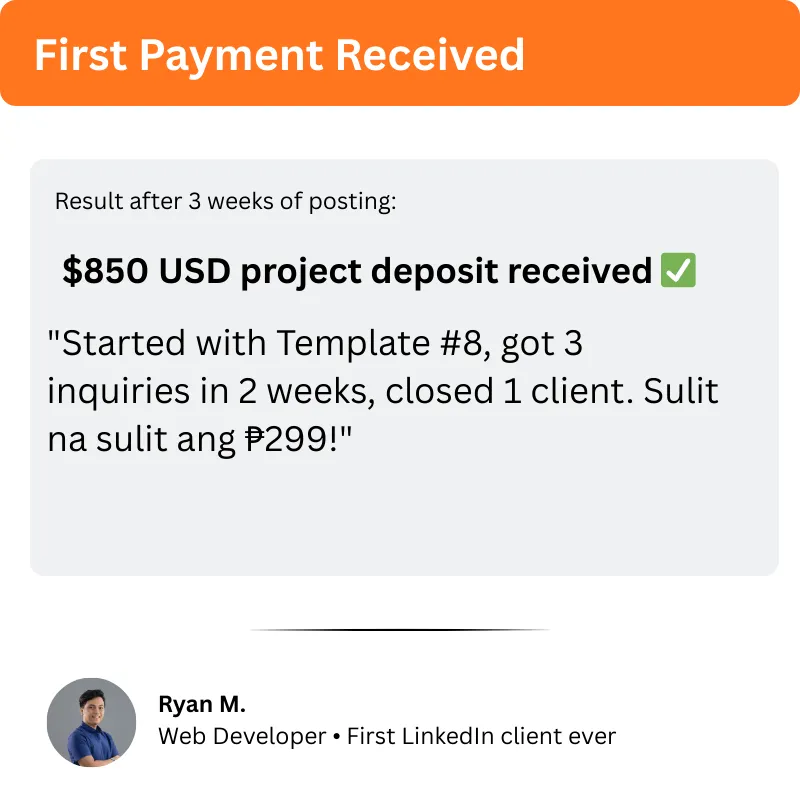Click the bullet separator after 'Web Developer'
The width and height of the screenshot is (800, 800).
337,737
